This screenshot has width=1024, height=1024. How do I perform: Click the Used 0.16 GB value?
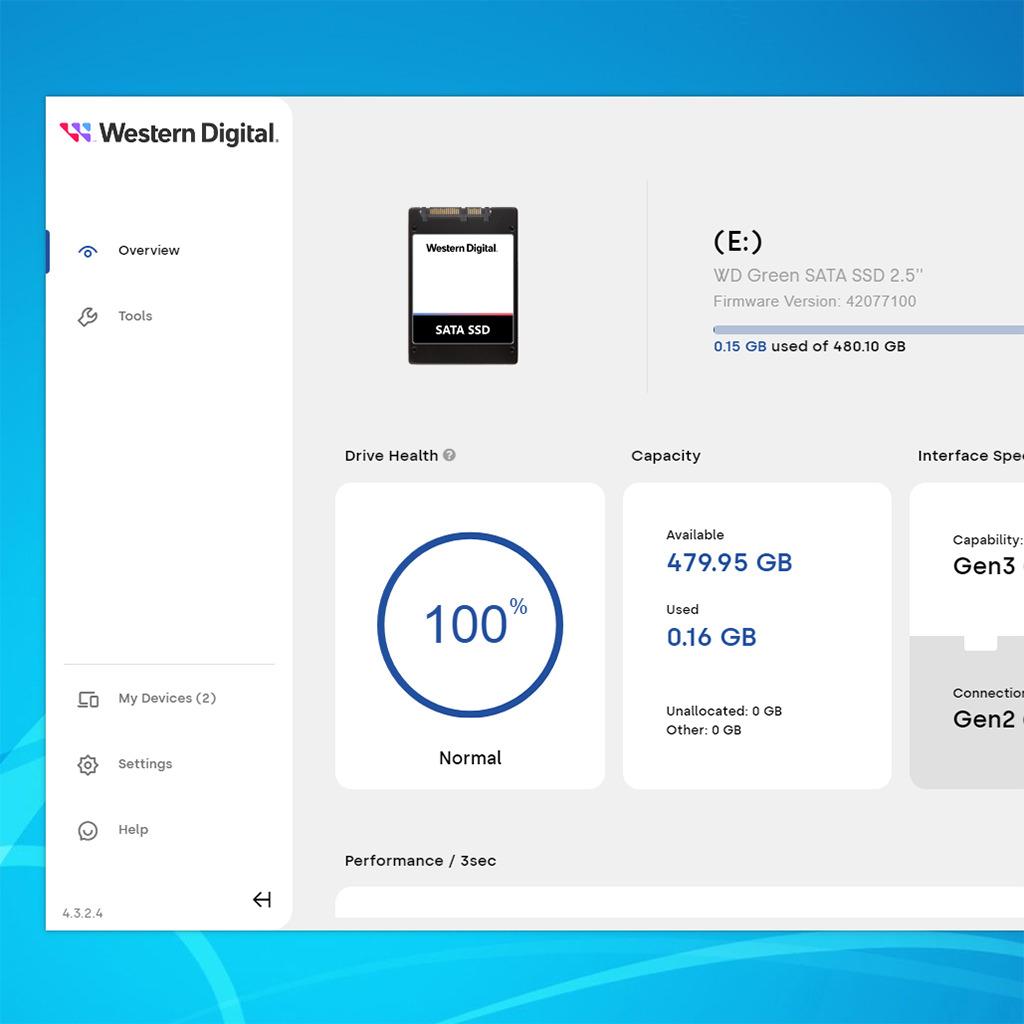tap(711, 637)
